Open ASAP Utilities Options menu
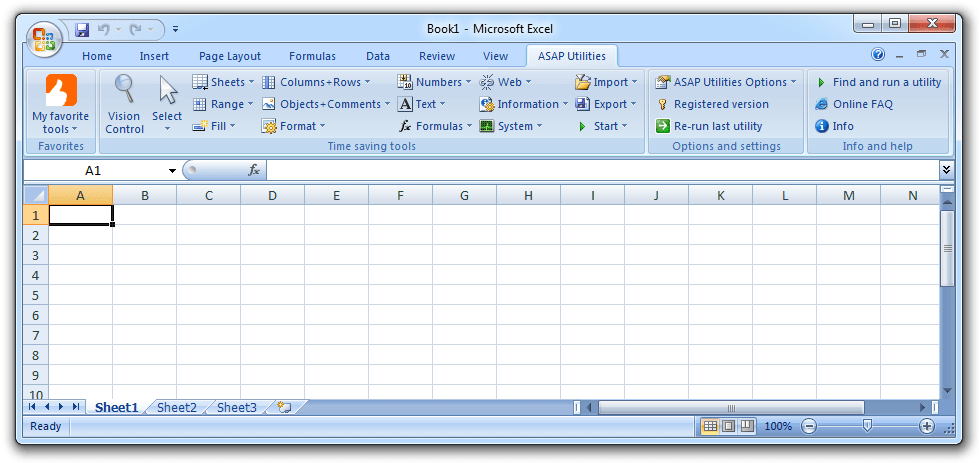The width and height of the screenshot is (979, 463). (726, 82)
